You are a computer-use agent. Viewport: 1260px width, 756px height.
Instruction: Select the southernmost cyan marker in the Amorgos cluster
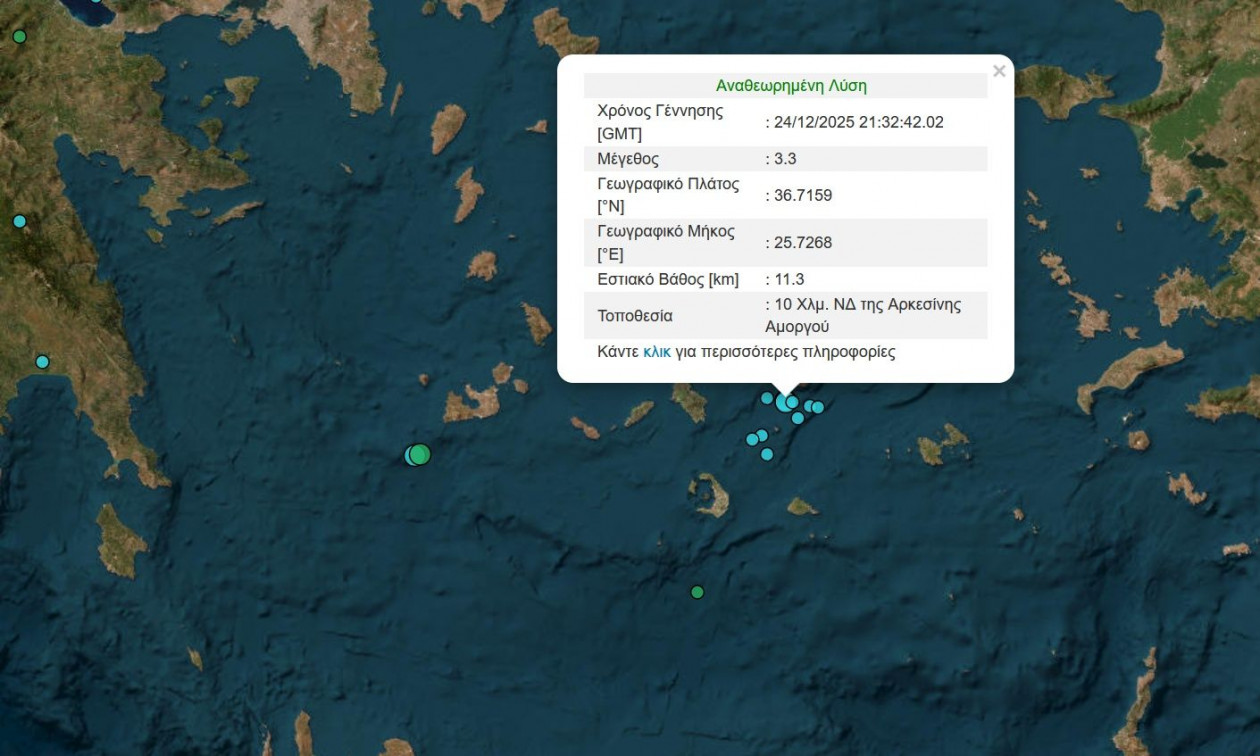[x=767, y=454]
